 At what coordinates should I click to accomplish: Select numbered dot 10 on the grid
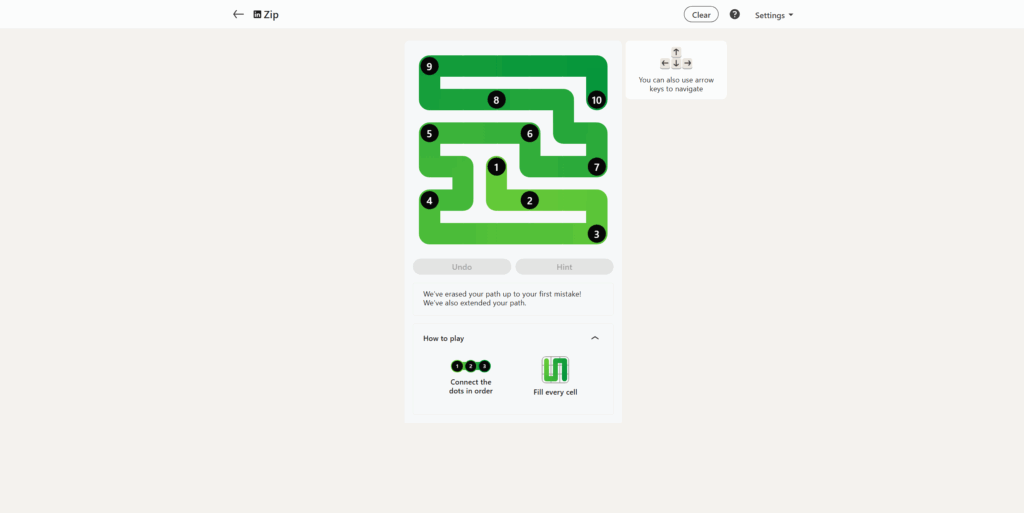click(x=596, y=100)
